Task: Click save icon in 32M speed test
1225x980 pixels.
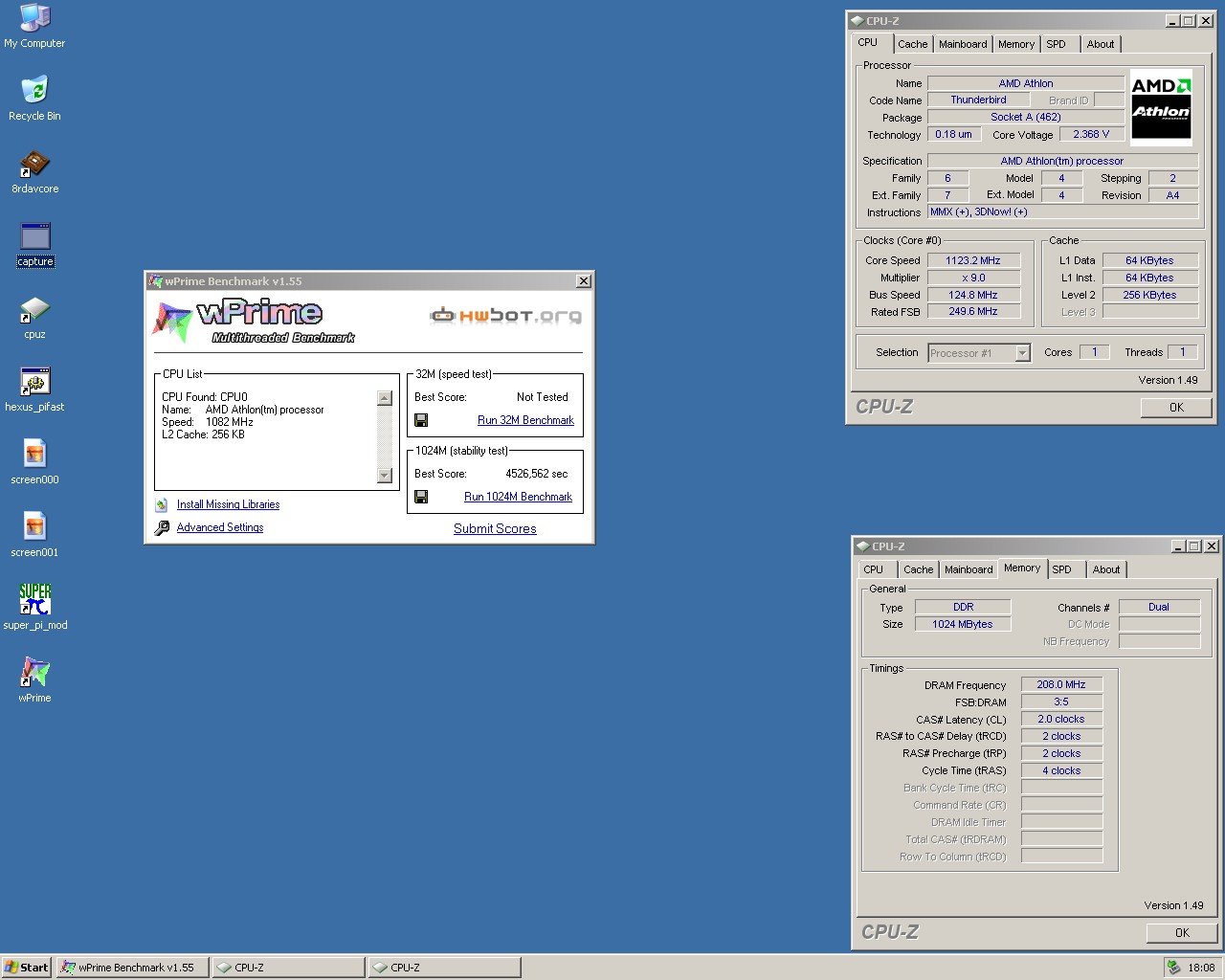Action: pos(421,420)
